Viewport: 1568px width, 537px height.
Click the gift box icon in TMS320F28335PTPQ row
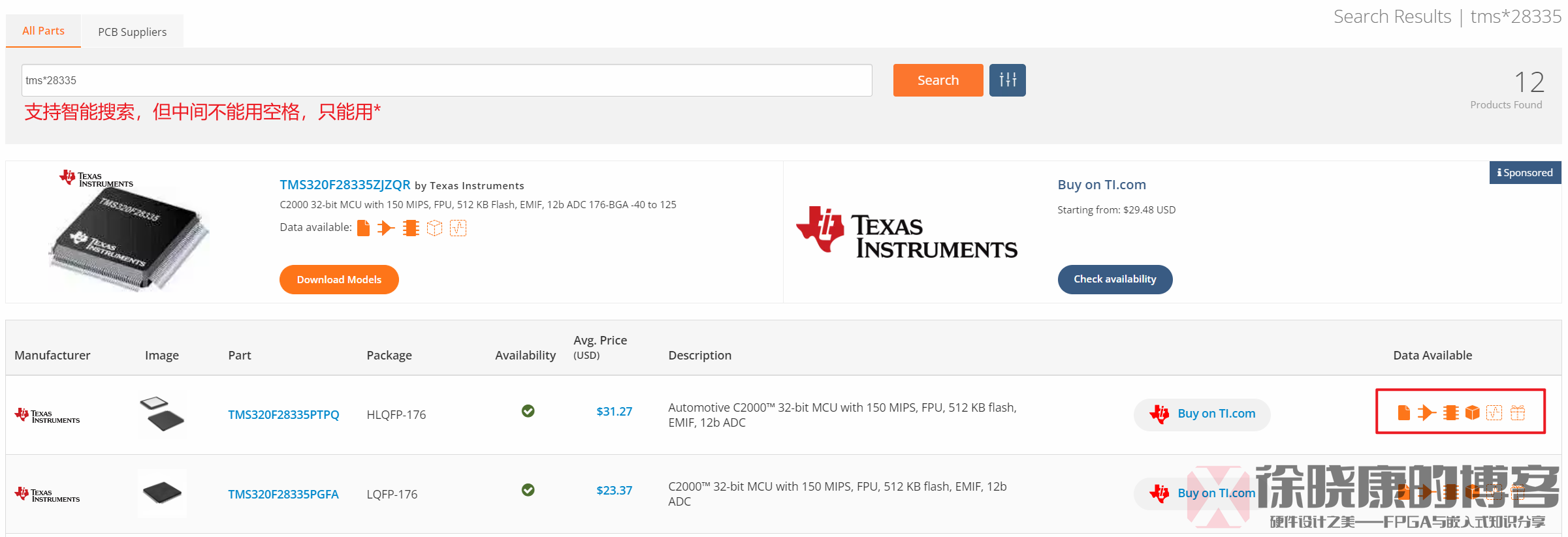point(1518,412)
